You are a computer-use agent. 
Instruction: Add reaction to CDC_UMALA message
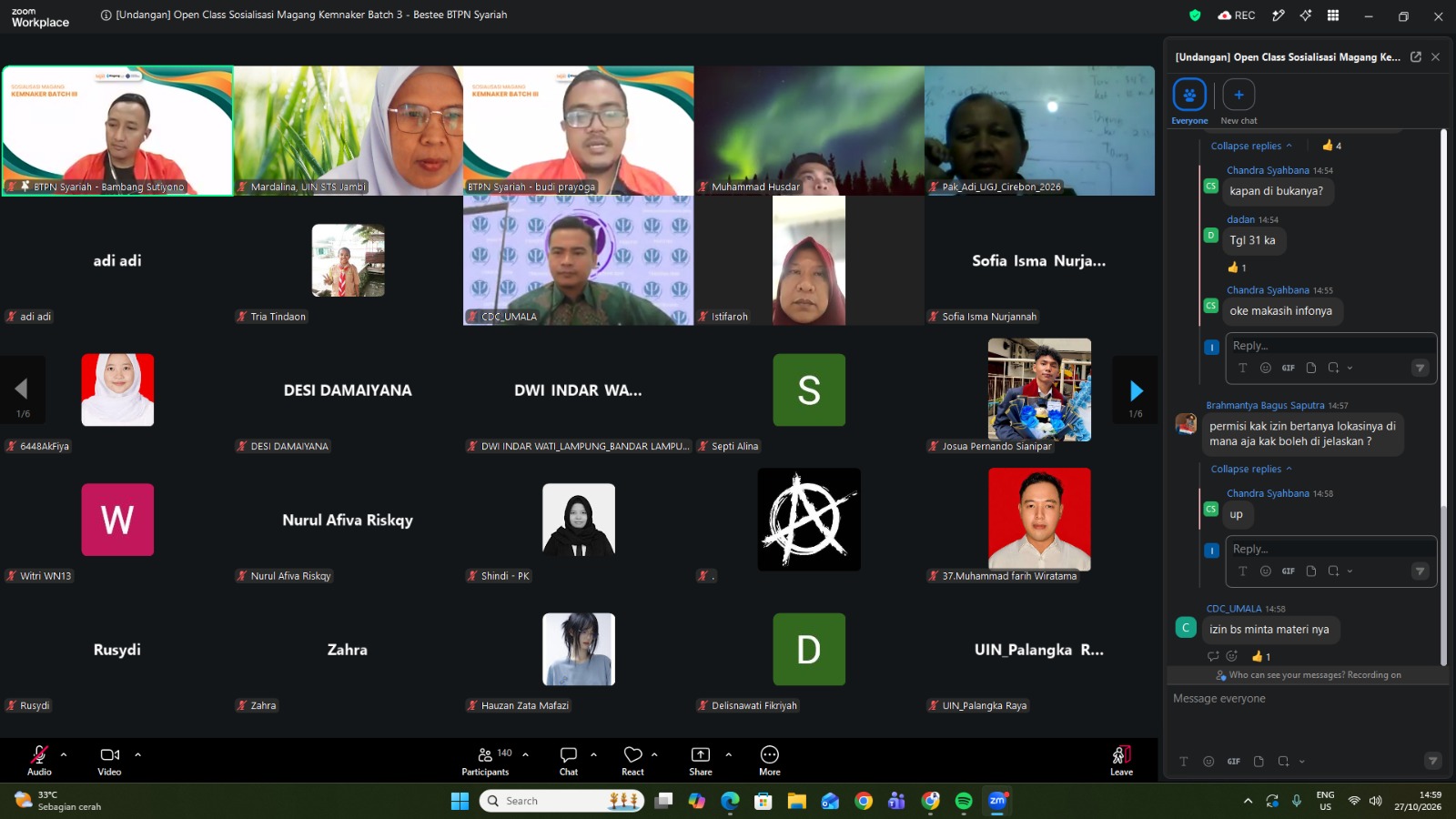pyautogui.click(x=1232, y=656)
